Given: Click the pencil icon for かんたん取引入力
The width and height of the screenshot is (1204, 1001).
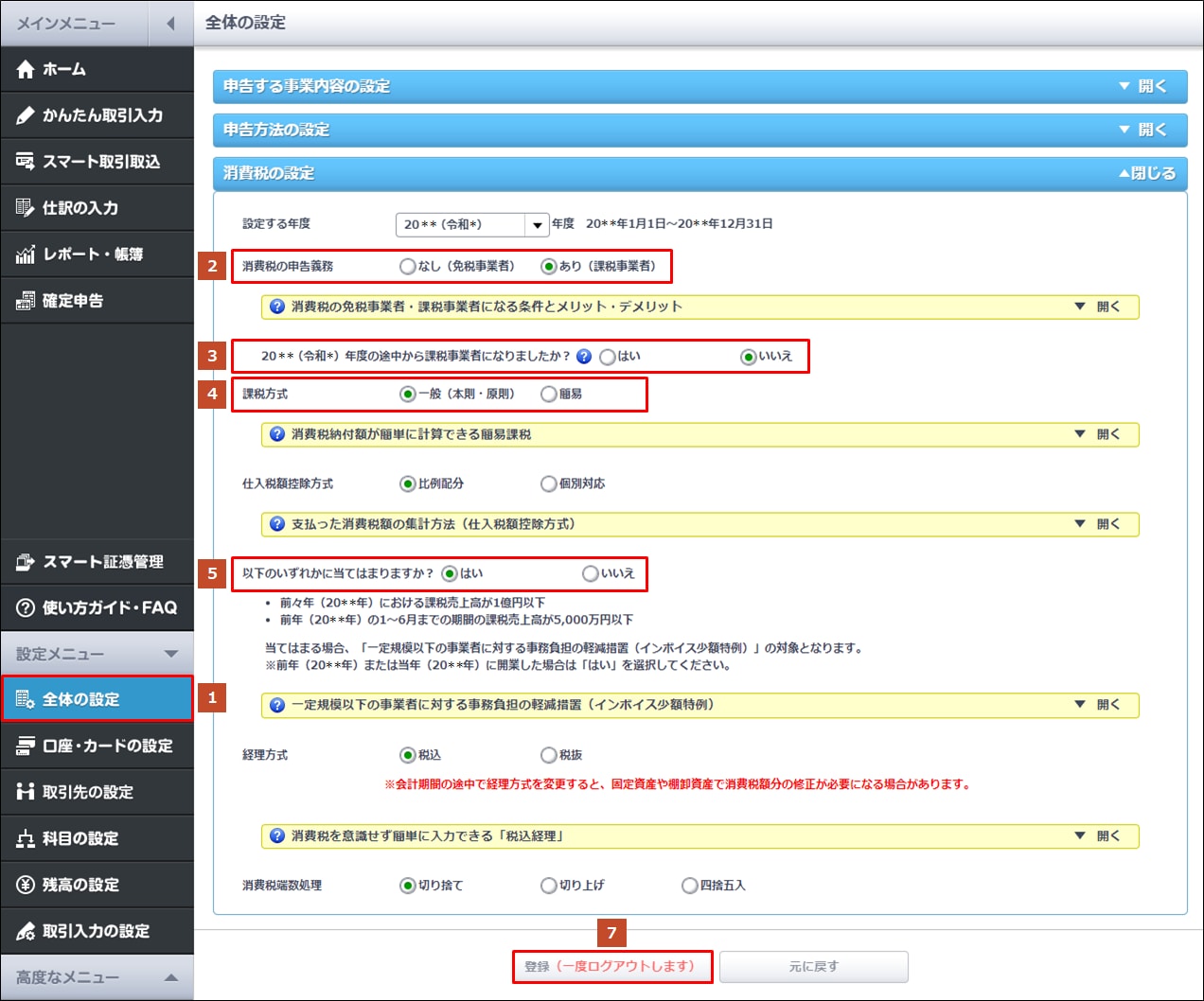Looking at the screenshot, I should (26, 115).
